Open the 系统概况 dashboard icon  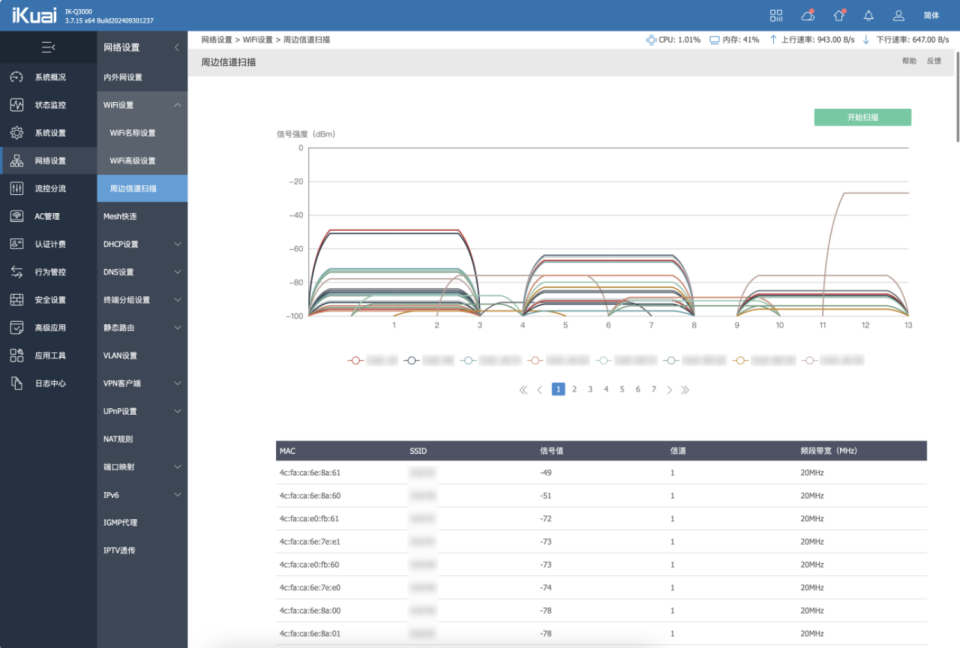(17, 77)
